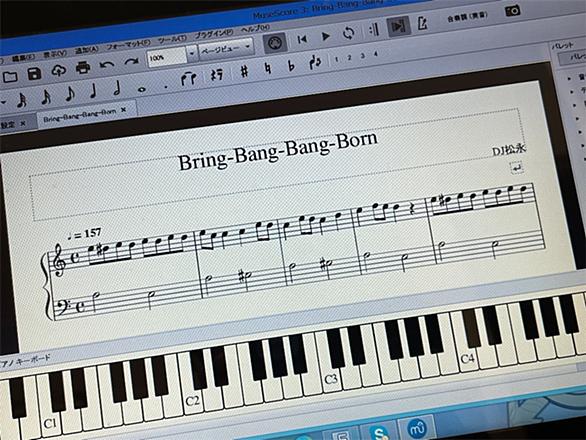The width and height of the screenshot is (586, 440).
Task: Click the C1 key on piano keyboard
Action: (49, 424)
